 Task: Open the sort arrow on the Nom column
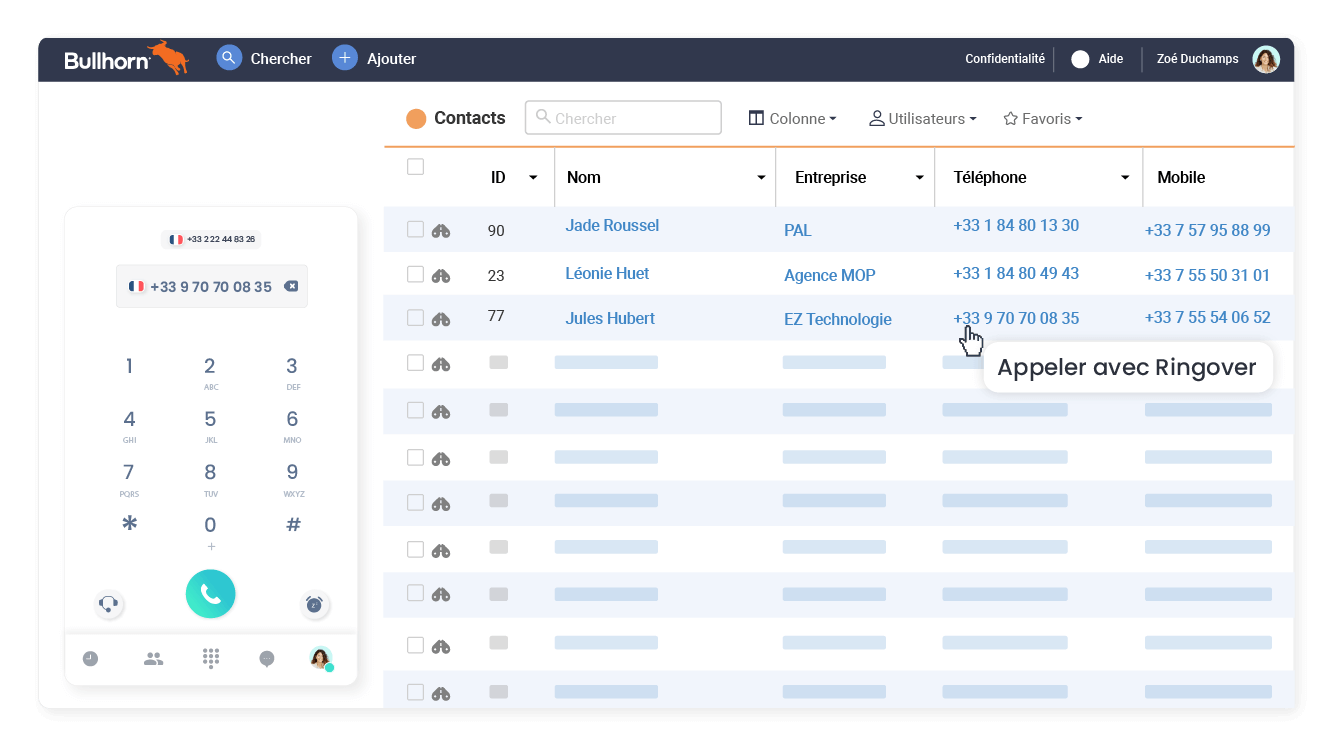point(761,177)
